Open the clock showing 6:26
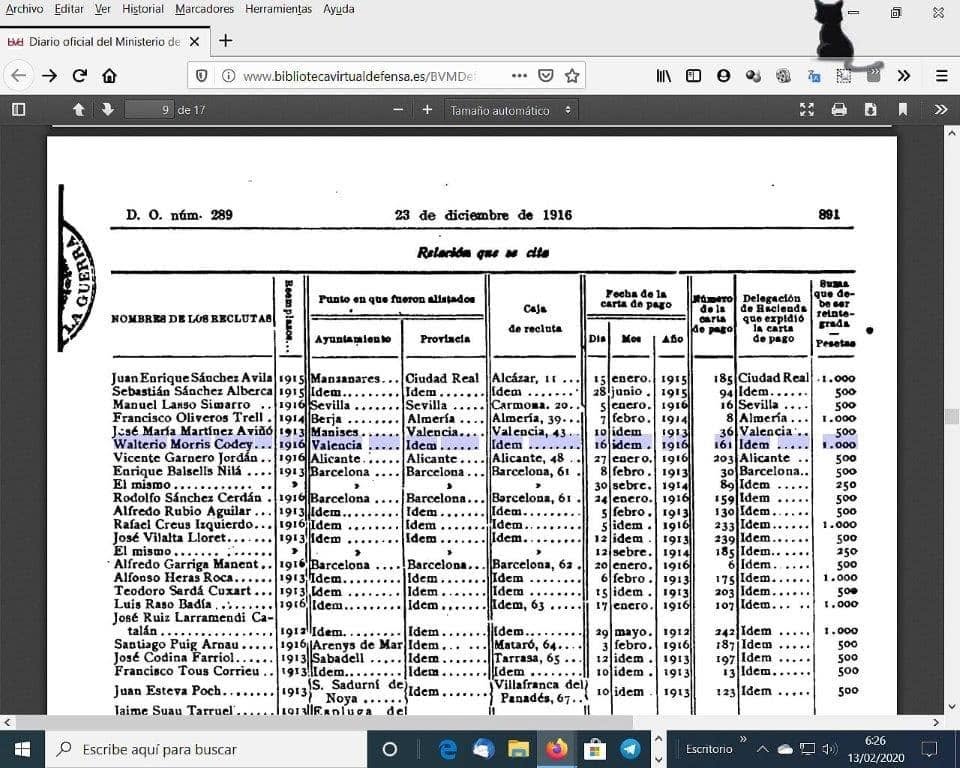 [876, 749]
